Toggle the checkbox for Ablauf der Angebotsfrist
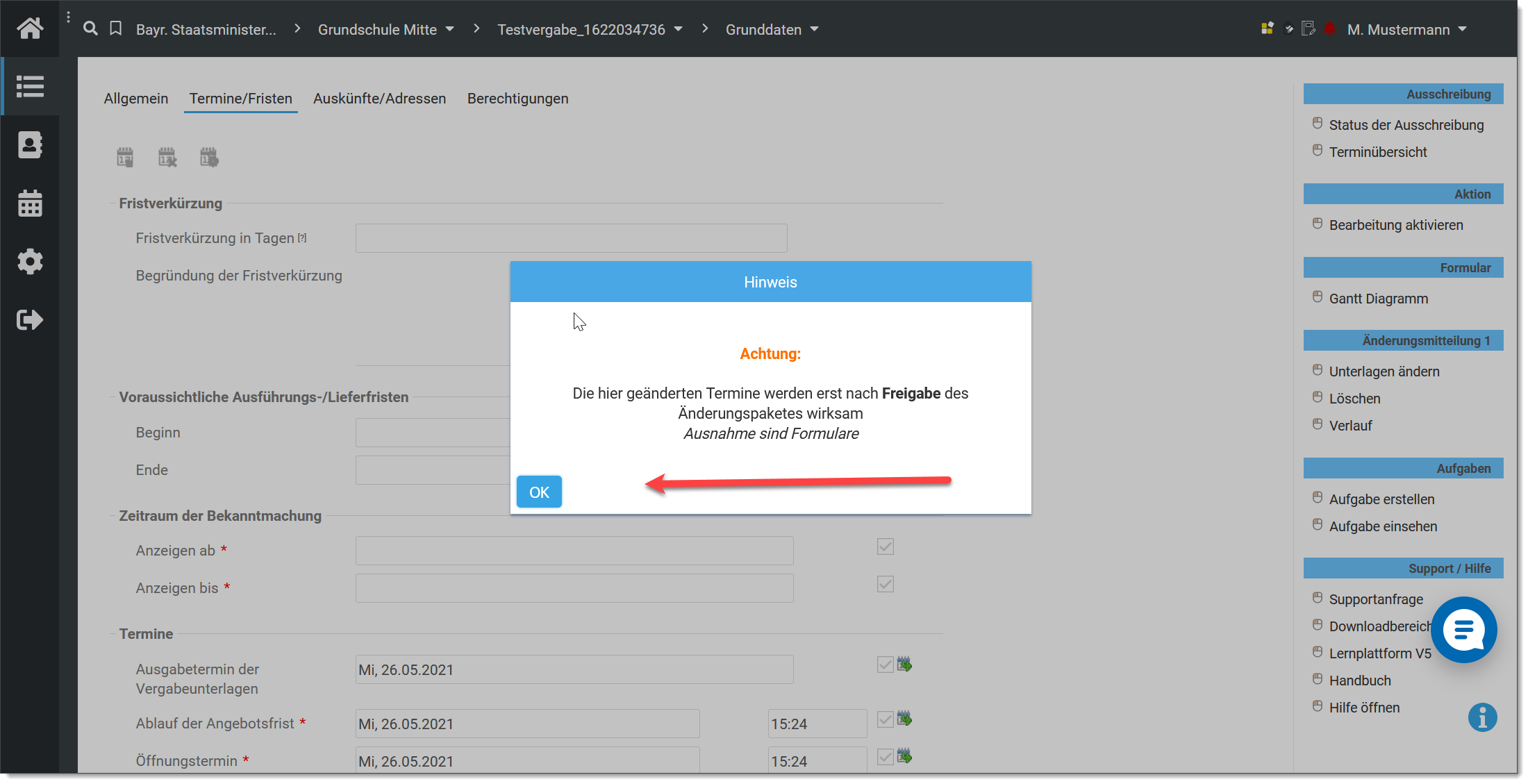The width and height of the screenshot is (1528, 784). pos(885,719)
